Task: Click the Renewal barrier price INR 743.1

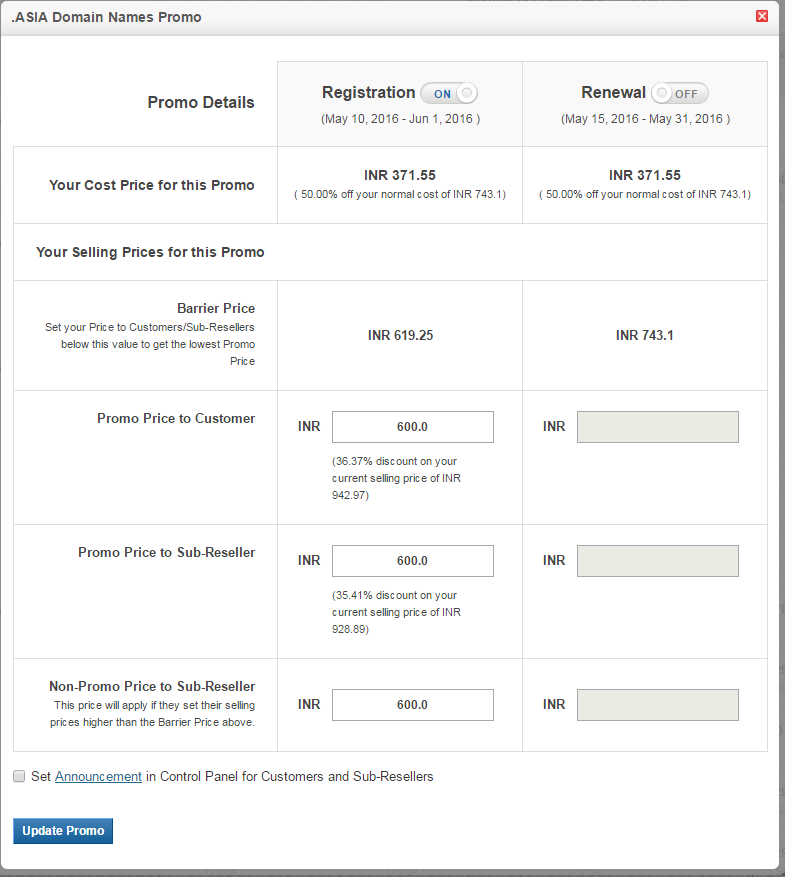Action: pyautogui.click(x=645, y=336)
